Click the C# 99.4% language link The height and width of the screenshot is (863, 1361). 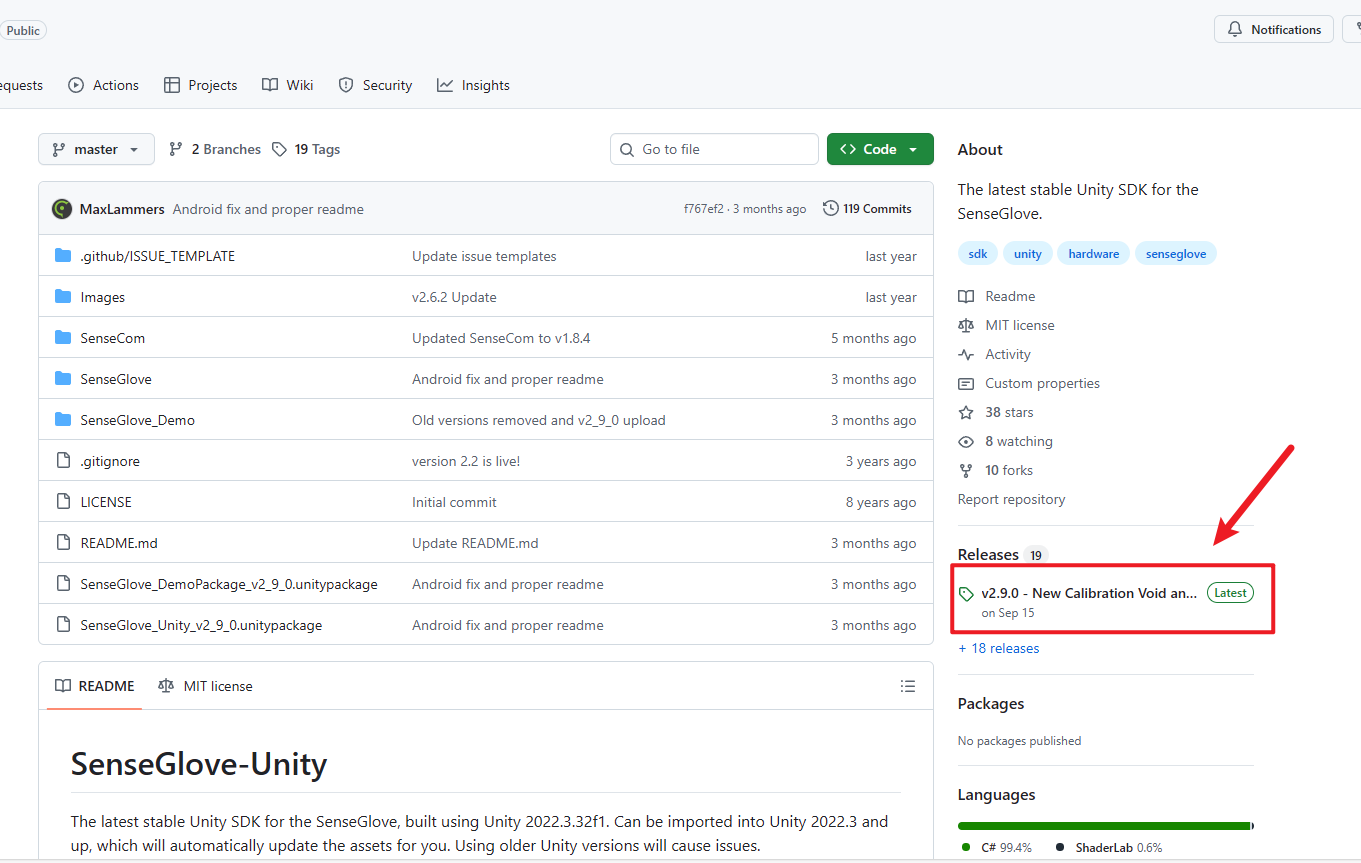tap(997, 847)
